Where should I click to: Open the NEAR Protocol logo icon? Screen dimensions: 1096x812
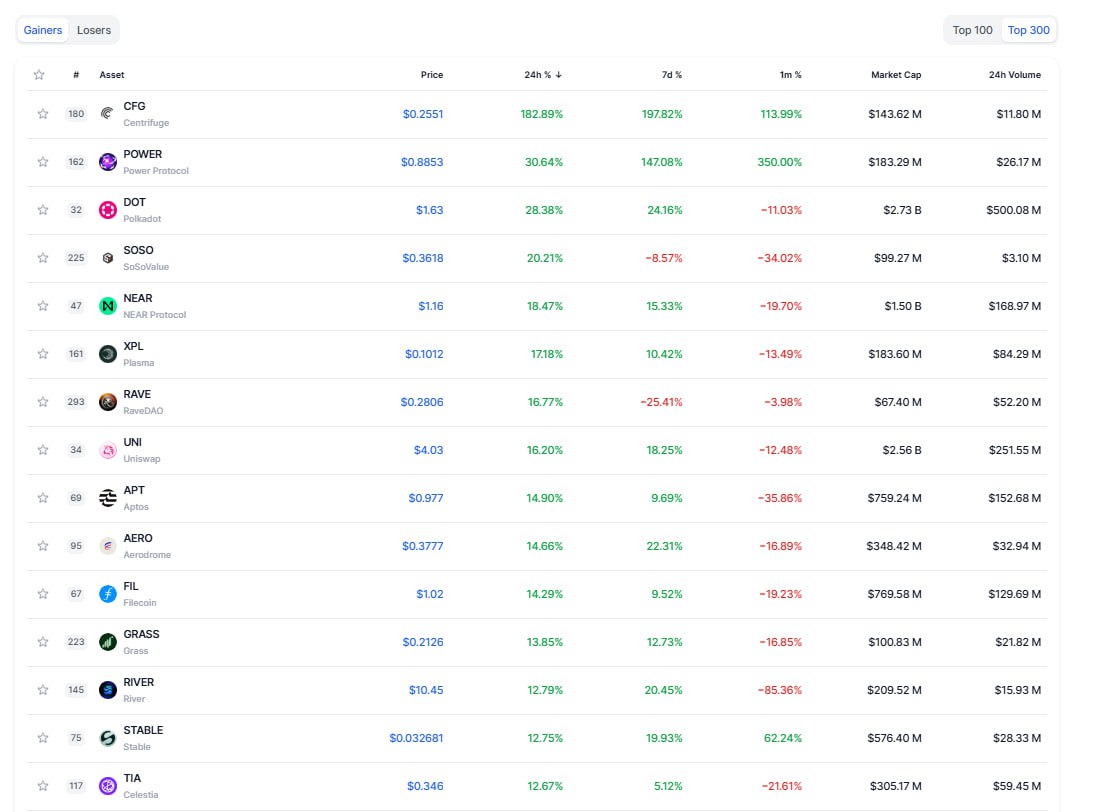coord(107,306)
